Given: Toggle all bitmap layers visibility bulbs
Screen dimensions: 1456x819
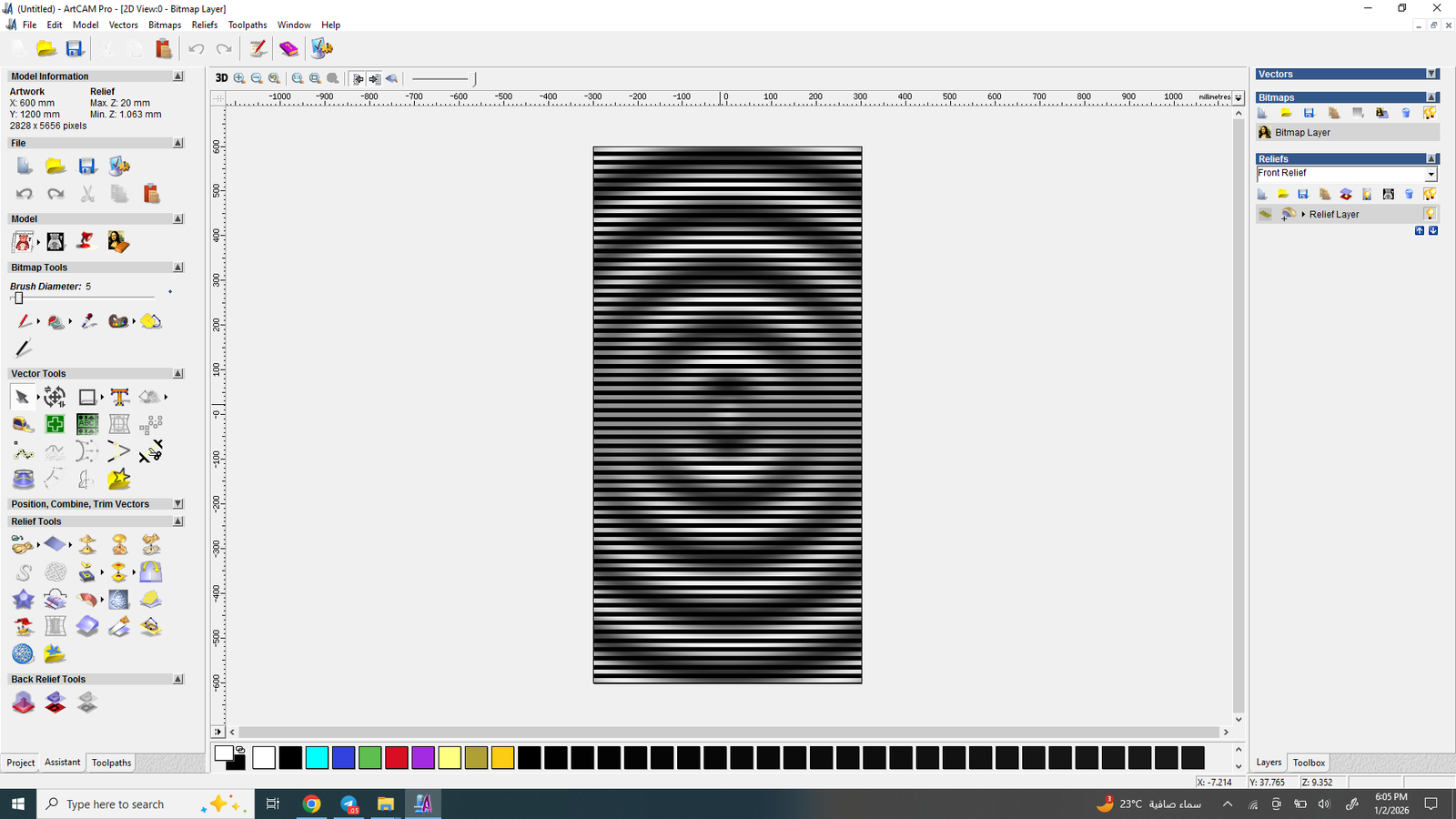Looking at the screenshot, I should pos(1430,113).
